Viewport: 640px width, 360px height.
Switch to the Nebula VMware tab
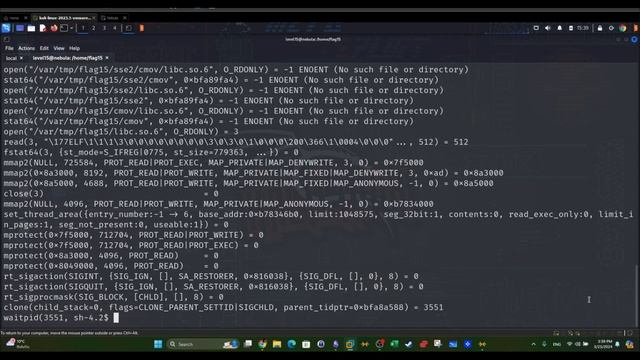111,18
